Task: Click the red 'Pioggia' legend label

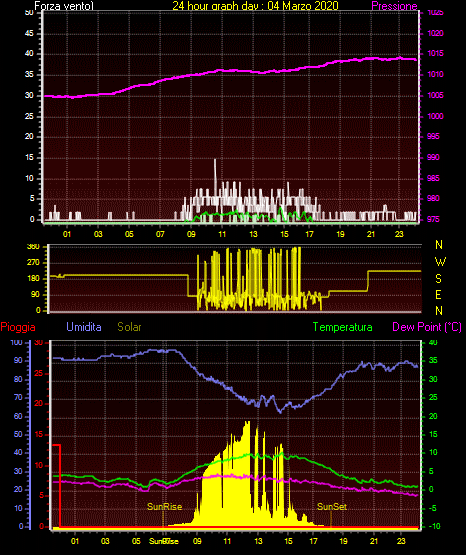Action: [18, 327]
